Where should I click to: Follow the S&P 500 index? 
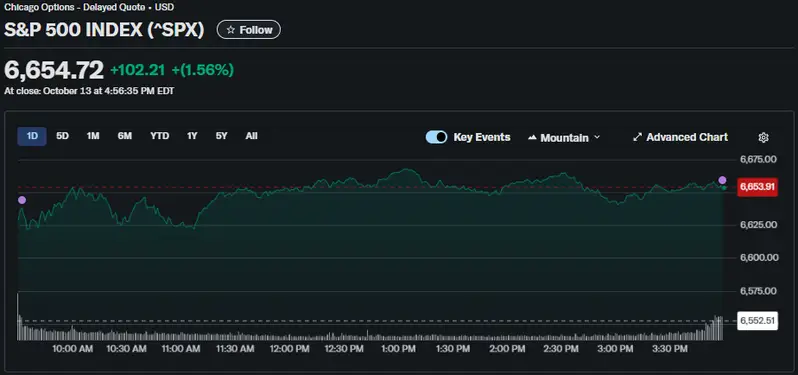(249, 30)
